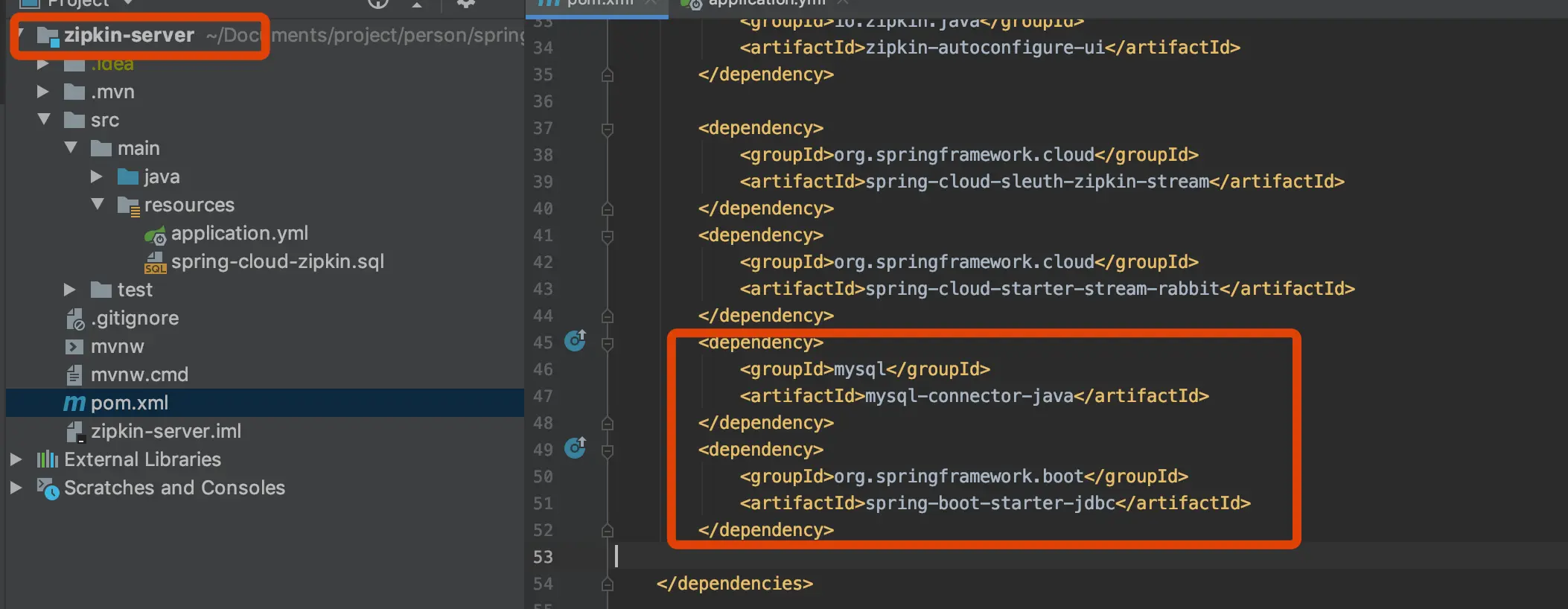Image resolution: width=1568 pixels, height=609 pixels.
Task: Open application.yml file
Action: (x=239, y=233)
